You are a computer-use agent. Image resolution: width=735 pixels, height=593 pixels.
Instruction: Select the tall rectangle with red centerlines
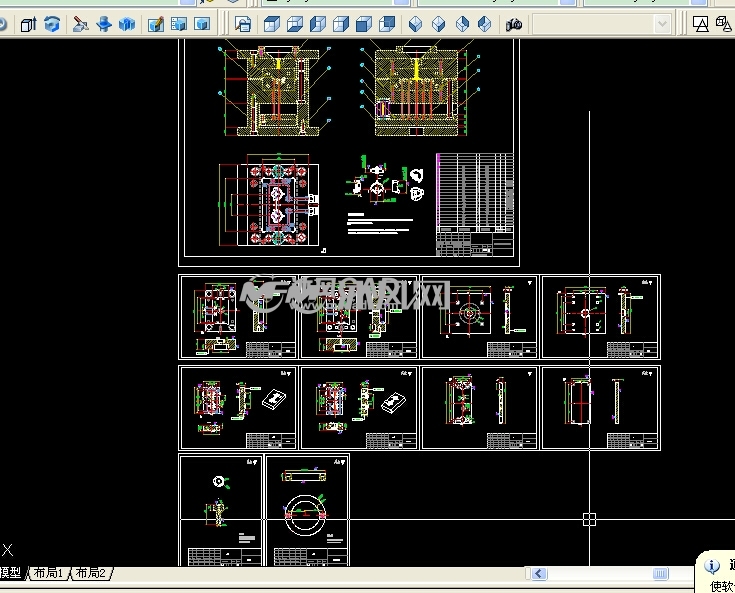click(x=579, y=402)
